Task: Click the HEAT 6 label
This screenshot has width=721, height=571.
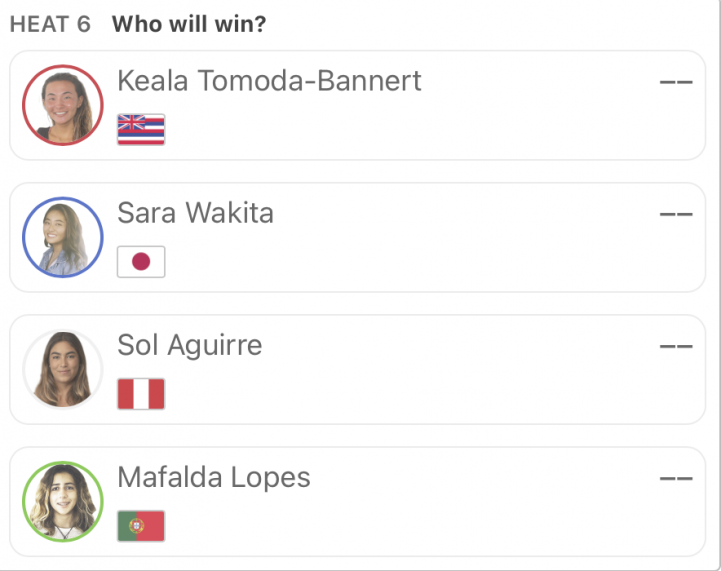Action: 50,24
